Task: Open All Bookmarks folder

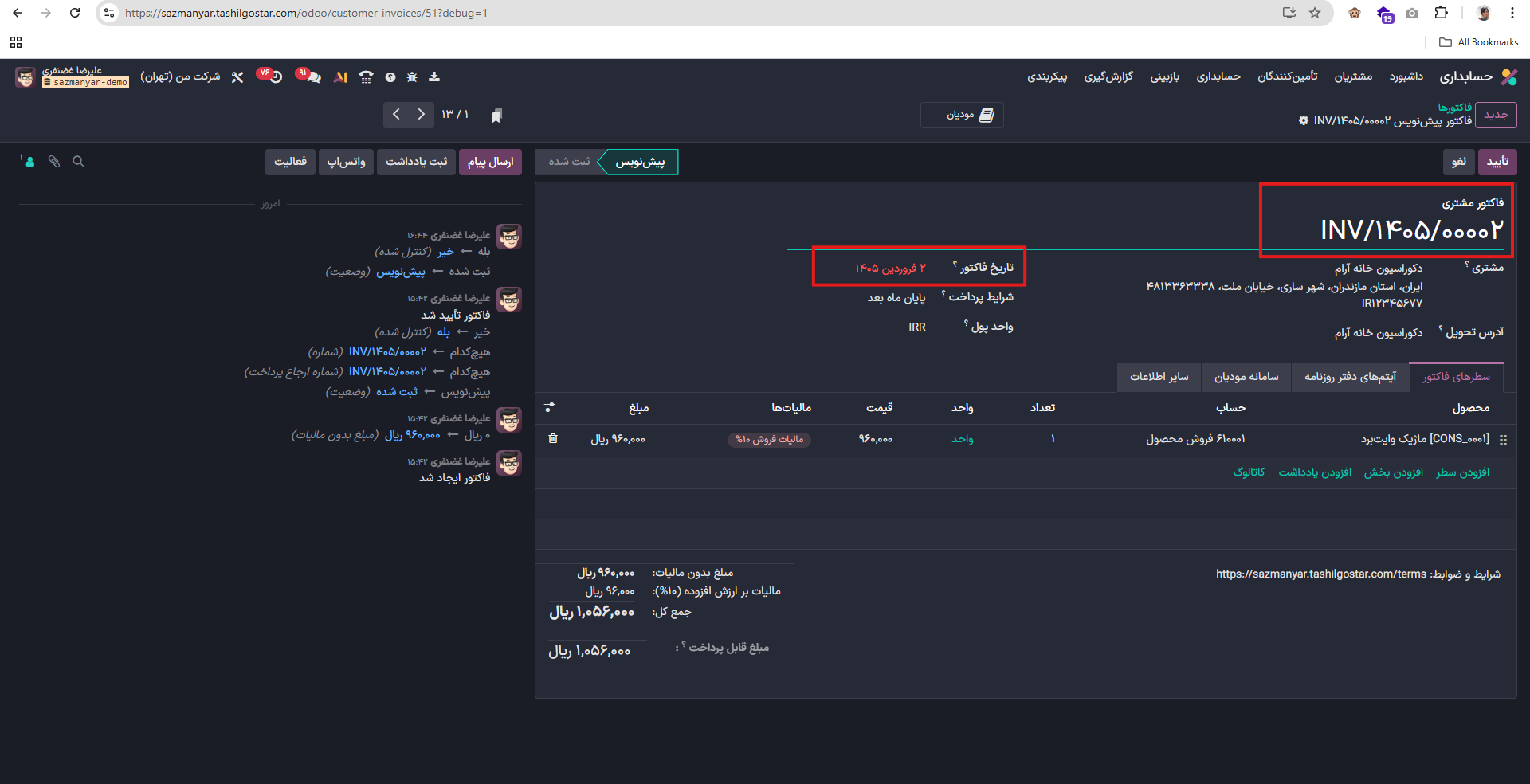Action: point(1479,42)
